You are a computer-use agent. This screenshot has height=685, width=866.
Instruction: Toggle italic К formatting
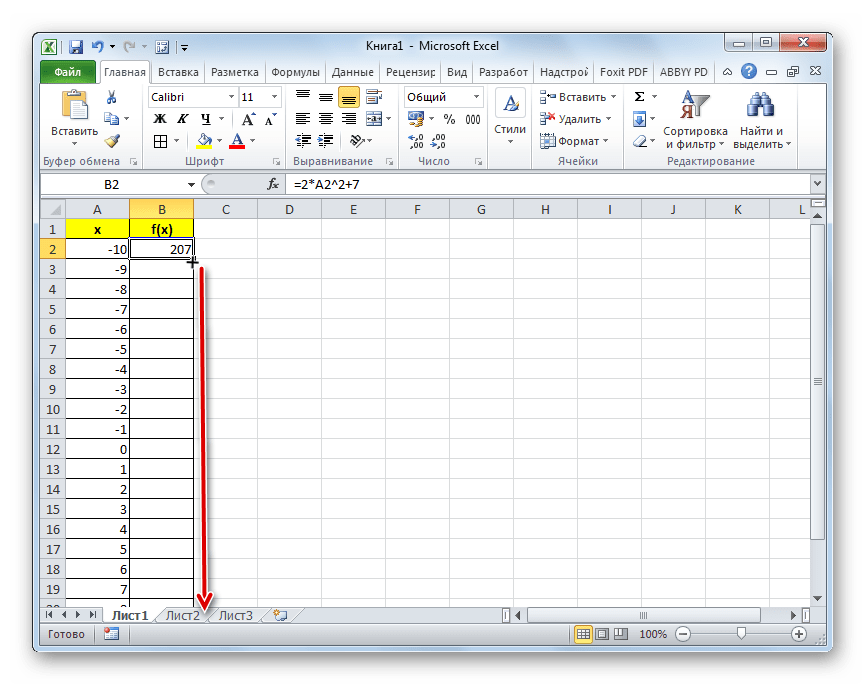180,119
